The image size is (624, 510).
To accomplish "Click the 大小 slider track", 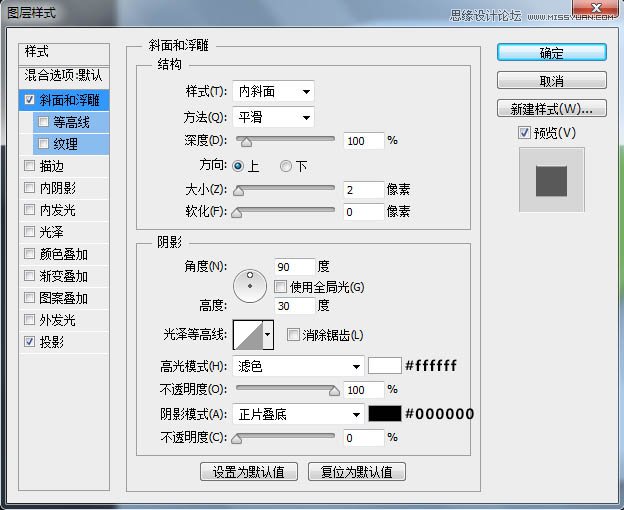I will [x=285, y=188].
